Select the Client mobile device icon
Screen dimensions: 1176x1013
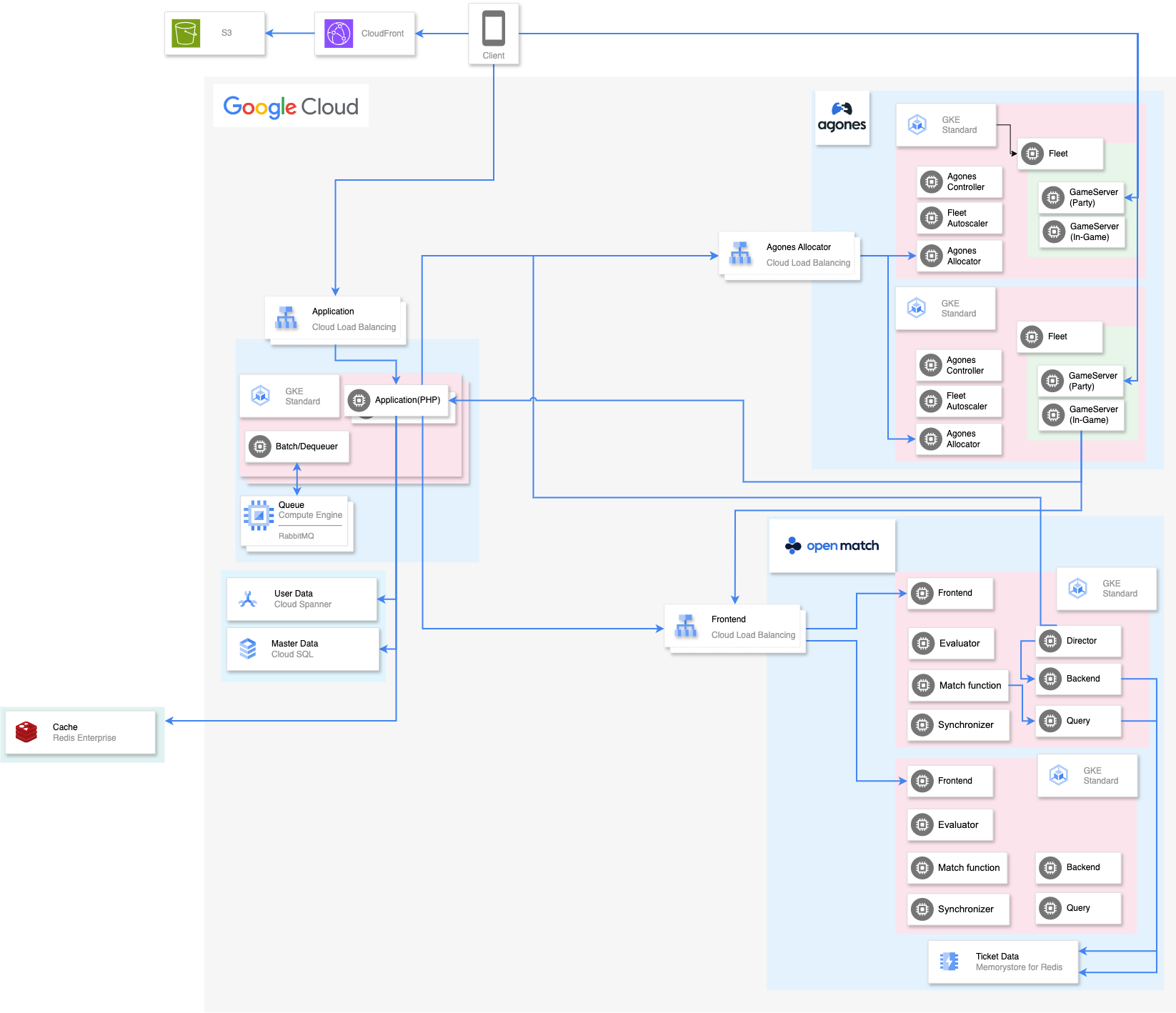pyautogui.click(x=493, y=29)
